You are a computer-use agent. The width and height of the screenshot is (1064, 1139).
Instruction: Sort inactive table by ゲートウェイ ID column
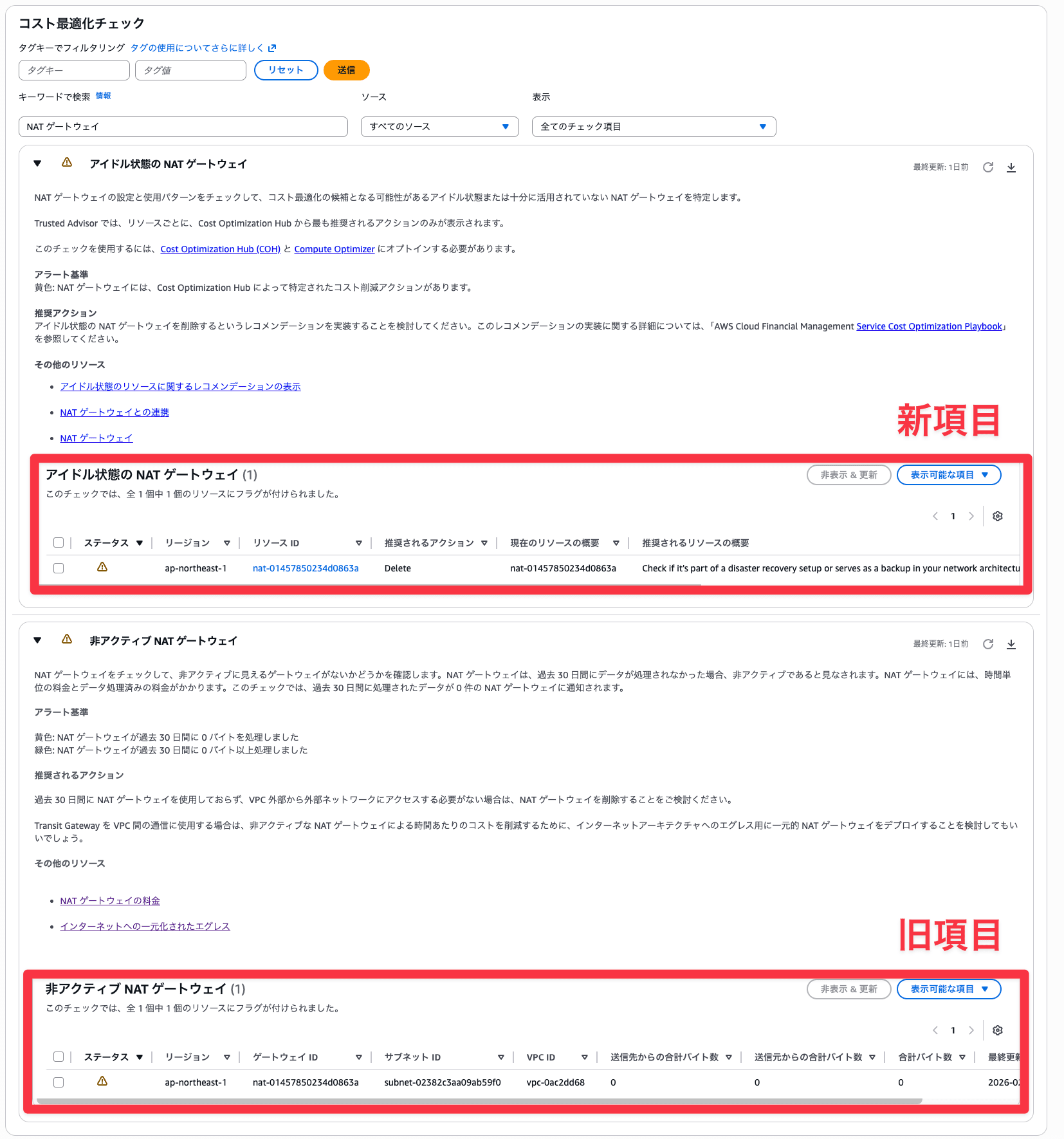tap(359, 1057)
